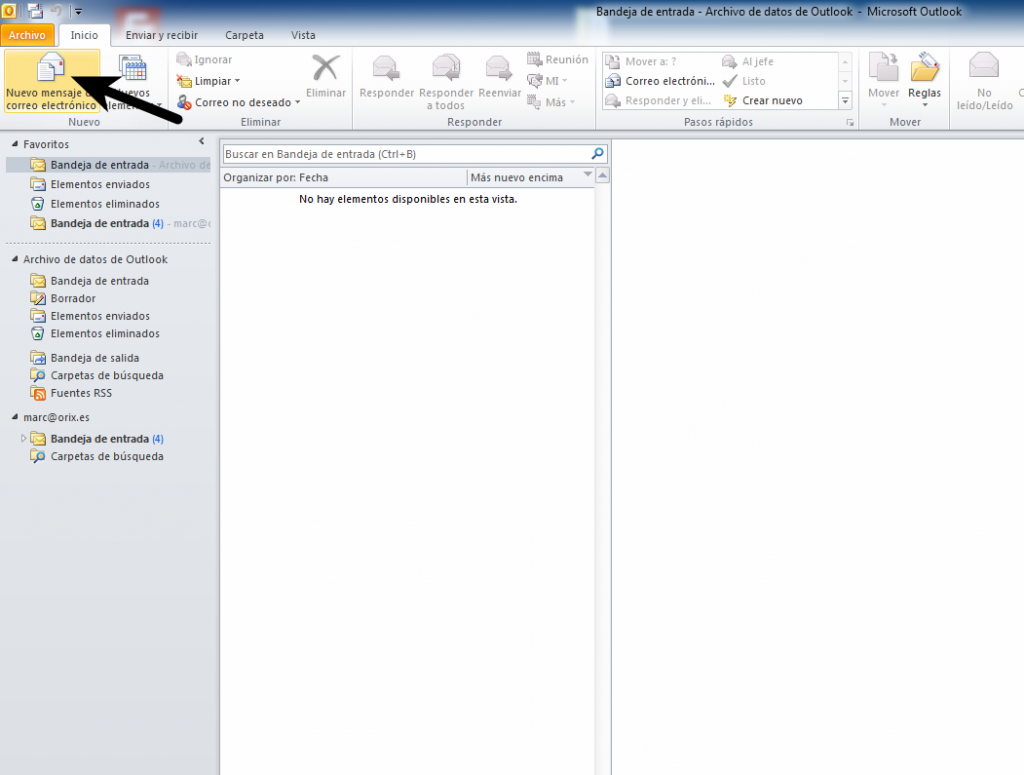Open the Reglas rules menu
The height and width of the screenshot is (775, 1024).
tap(925, 81)
